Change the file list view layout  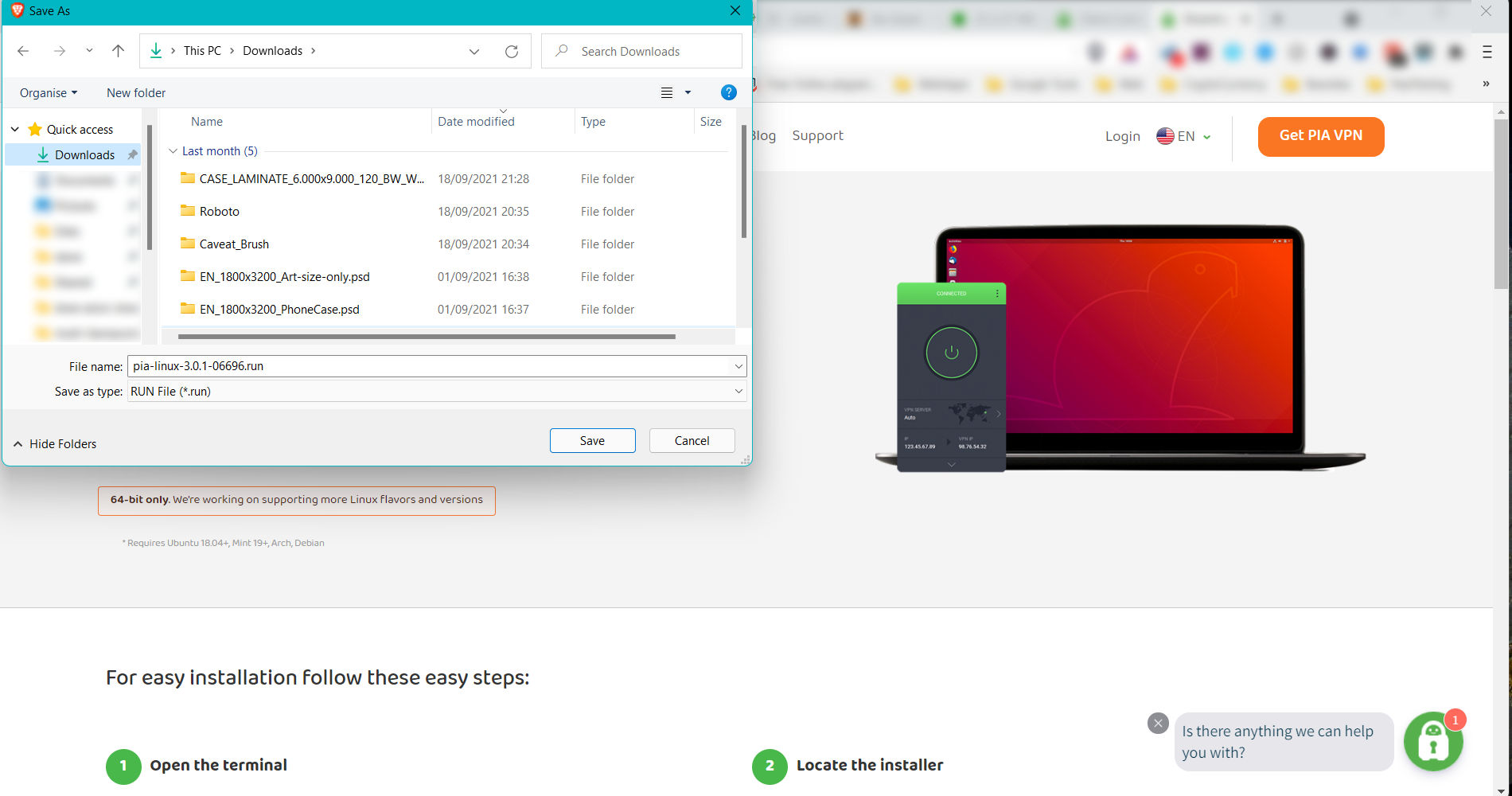pos(667,93)
